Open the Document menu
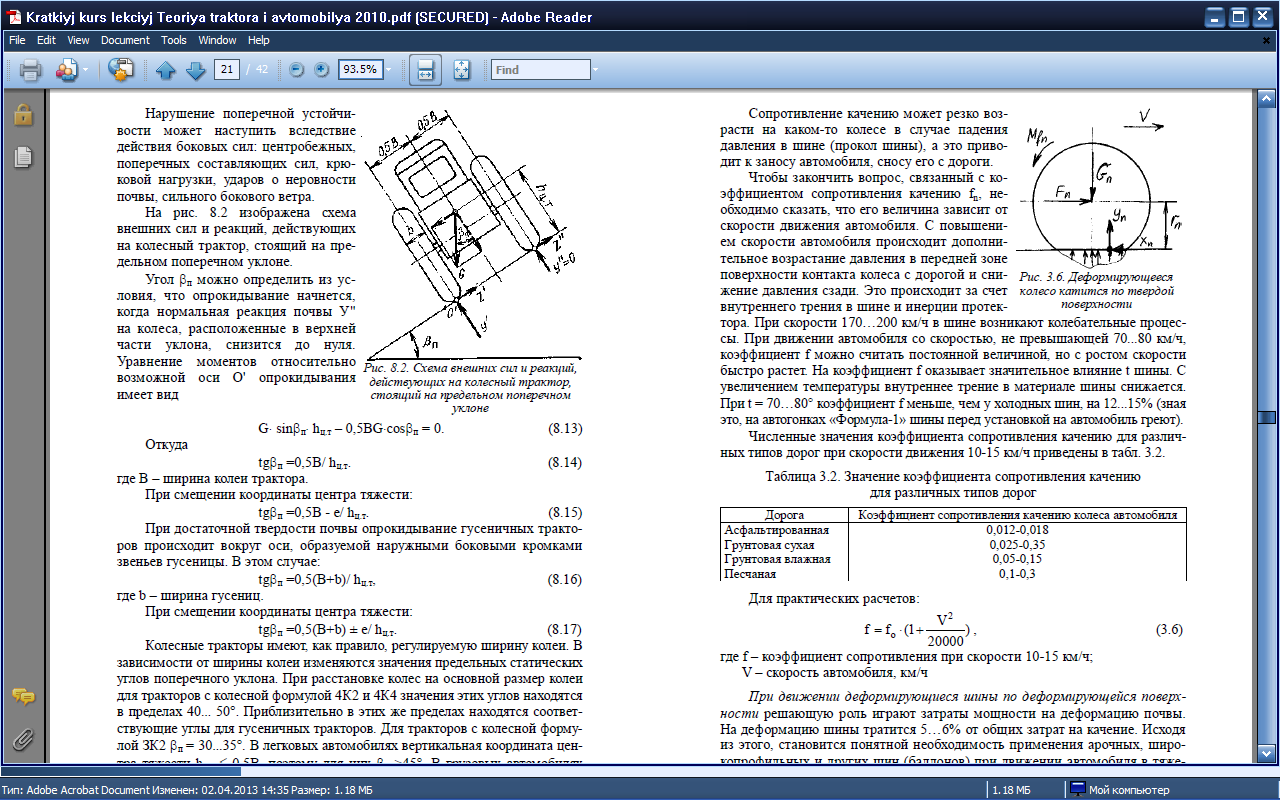The width and height of the screenshot is (1280, 800). (125, 40)
